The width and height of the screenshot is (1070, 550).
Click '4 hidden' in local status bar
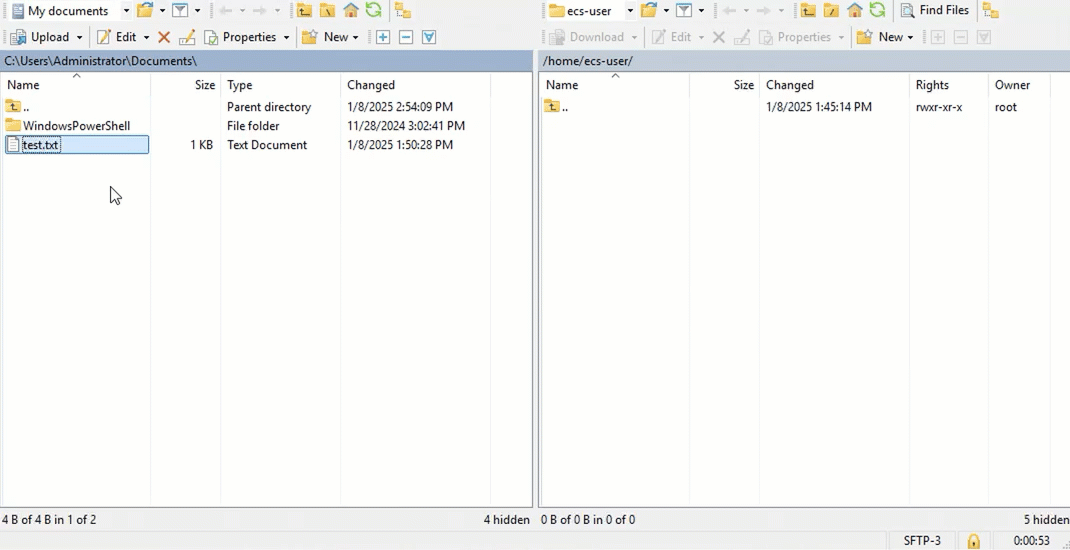[506, 520]
